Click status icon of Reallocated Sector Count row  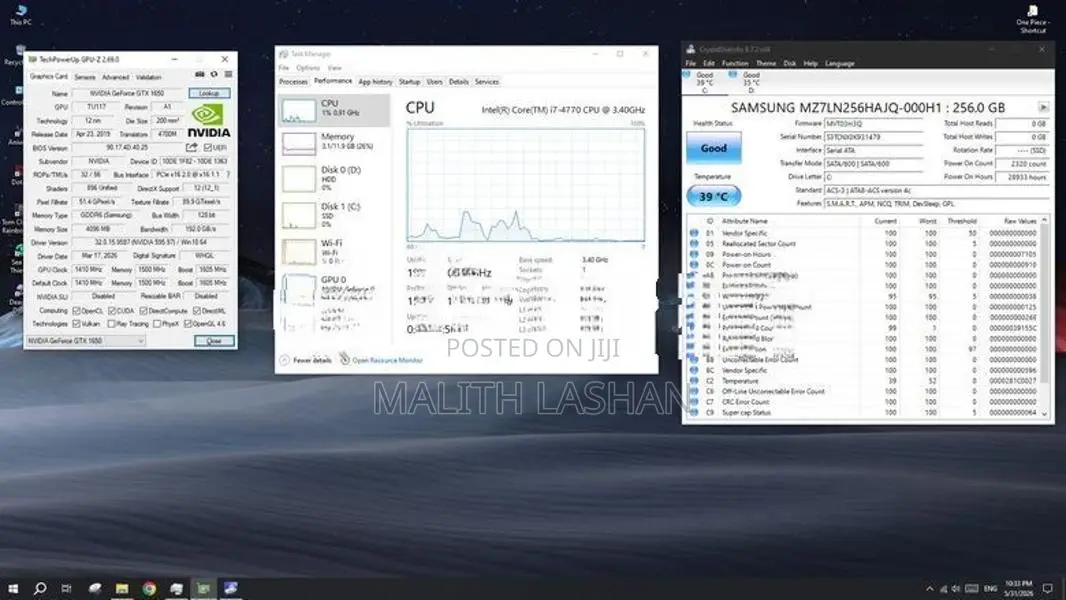[693, 243]
